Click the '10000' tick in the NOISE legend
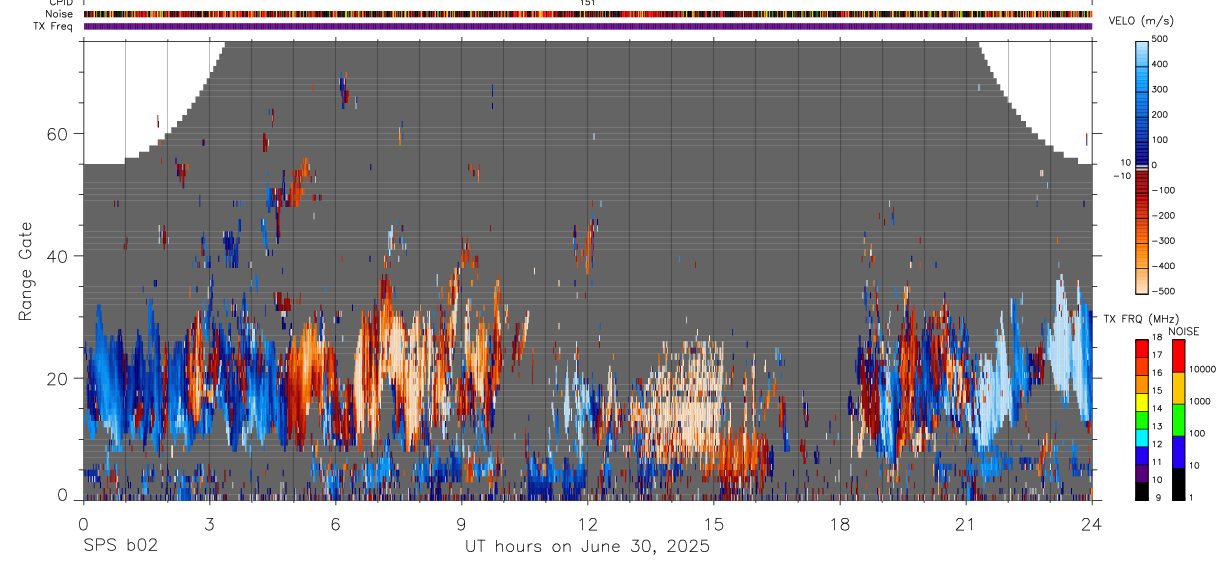 point(1202,369)
